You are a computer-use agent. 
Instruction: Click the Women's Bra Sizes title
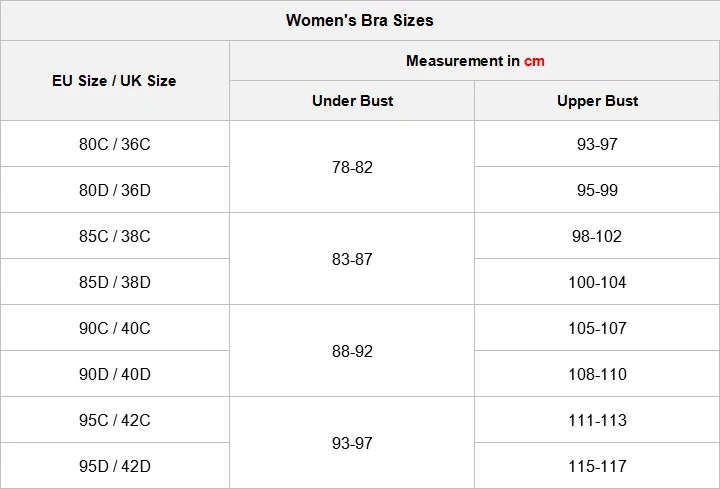tap(359, 20)
